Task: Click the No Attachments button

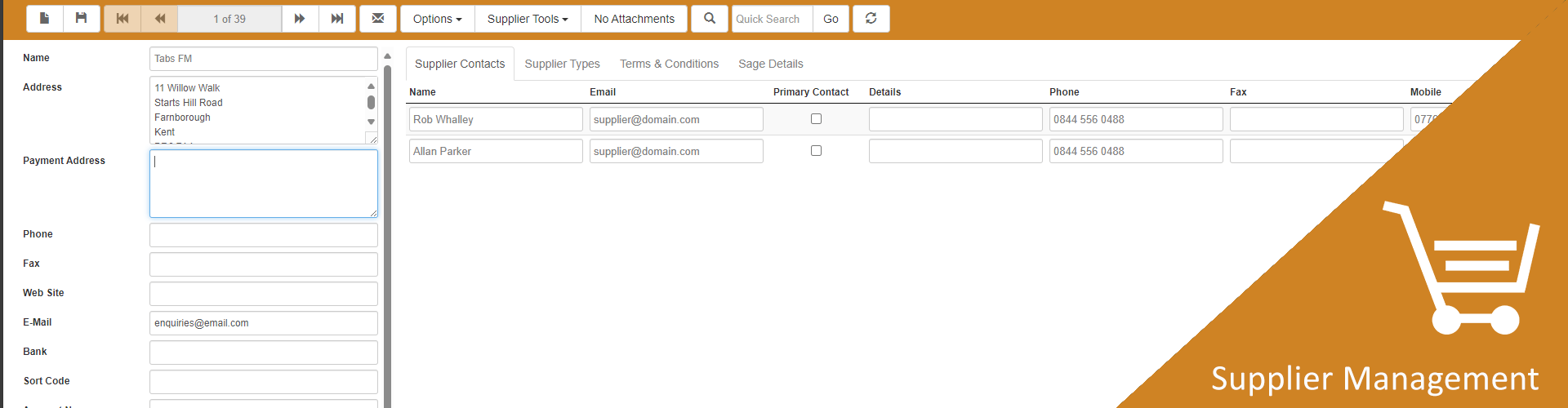Action: 635,19
